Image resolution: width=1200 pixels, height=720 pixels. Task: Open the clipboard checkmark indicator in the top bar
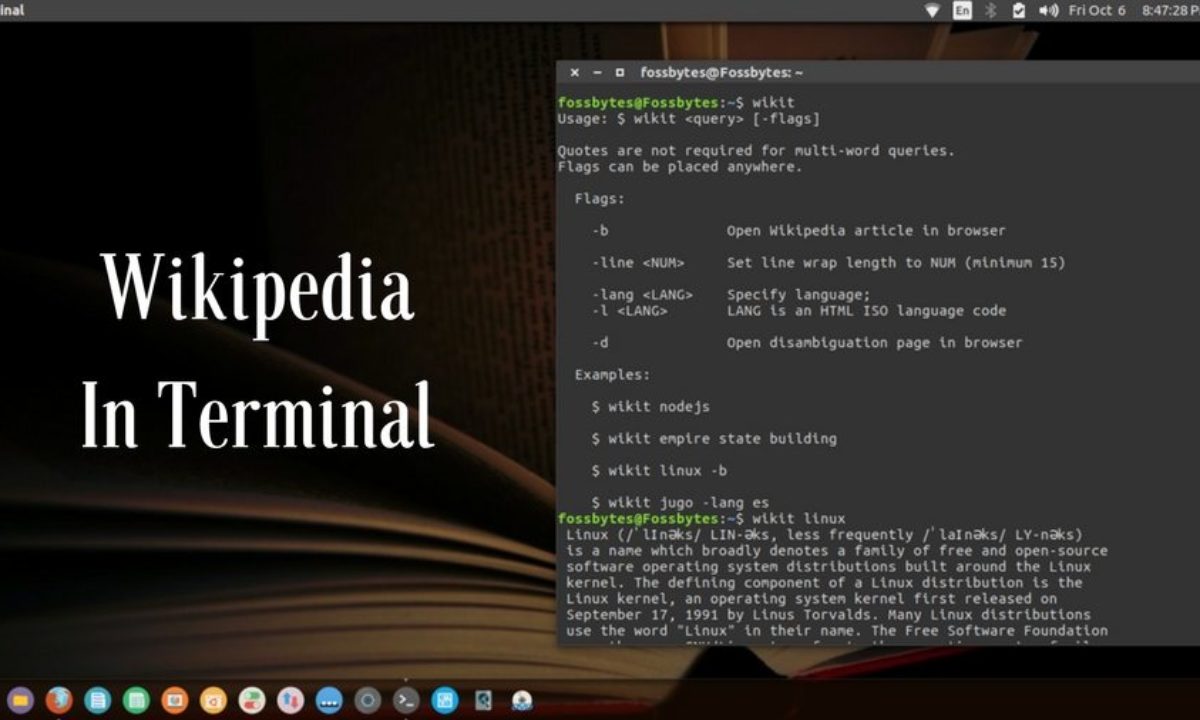tap(1019, 10)
